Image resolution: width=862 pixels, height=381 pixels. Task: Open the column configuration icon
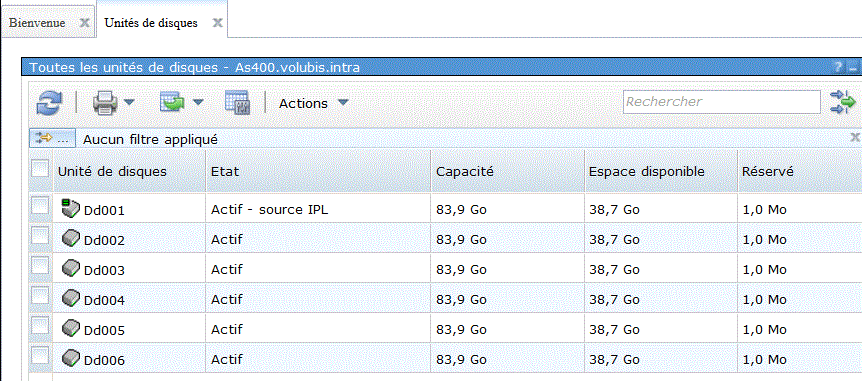[x=237, y=103]
